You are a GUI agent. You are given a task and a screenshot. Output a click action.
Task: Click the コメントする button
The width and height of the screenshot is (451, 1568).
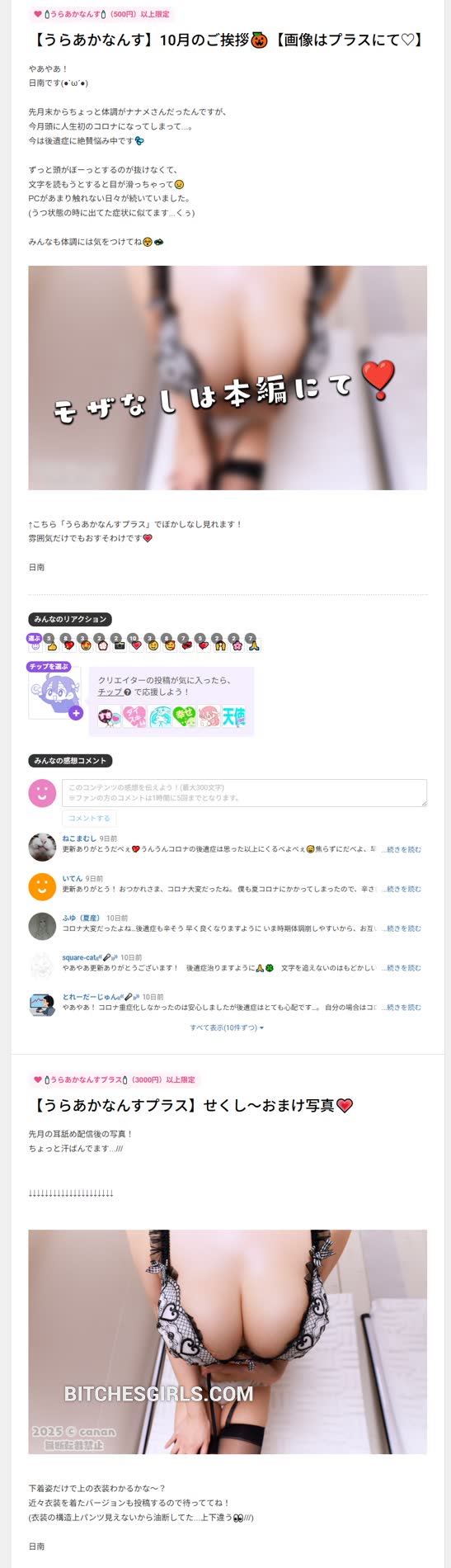pos(89,818)
